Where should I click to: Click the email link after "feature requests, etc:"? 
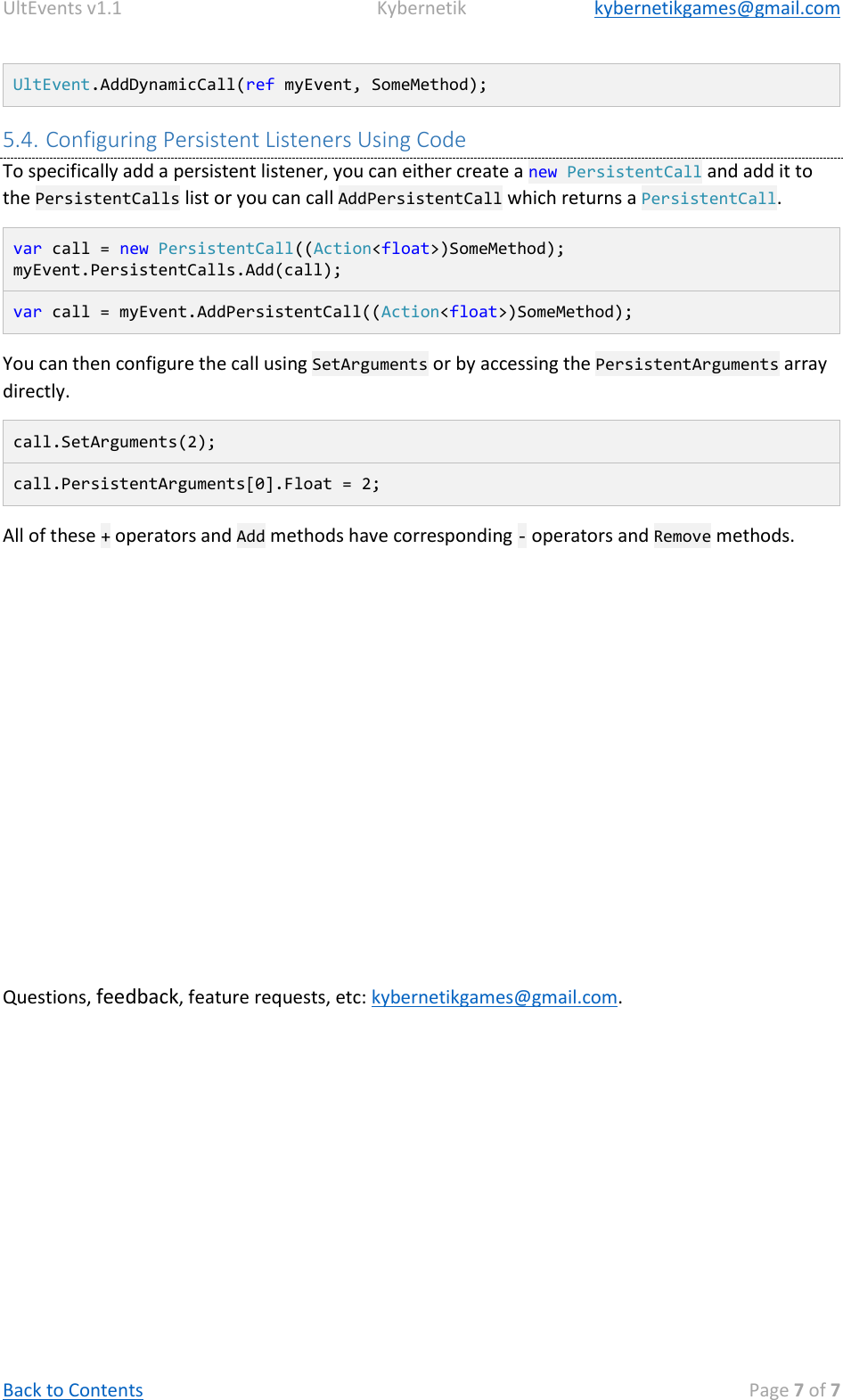(x=494, y=997)
